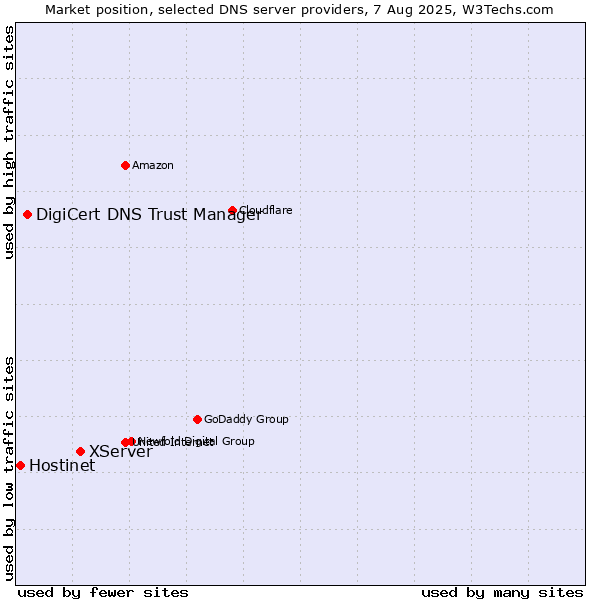Image resolution: width=600 pixels, height=600 pixels.
Task: Click the red data point for Cloudflare
Action: tap(232, 210)
